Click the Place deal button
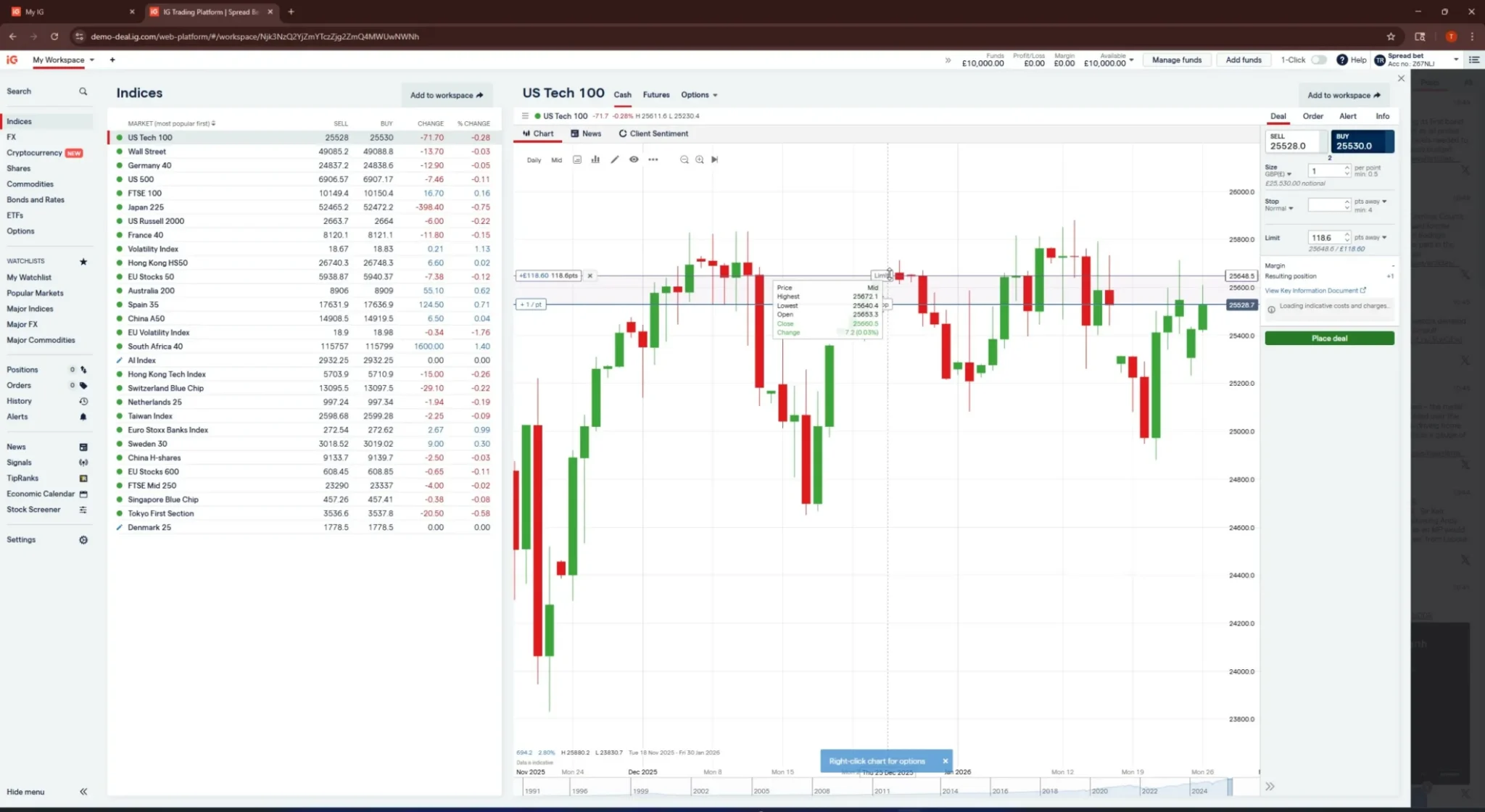Screen dimensions: 1485x812 [x=1329, y=338]
